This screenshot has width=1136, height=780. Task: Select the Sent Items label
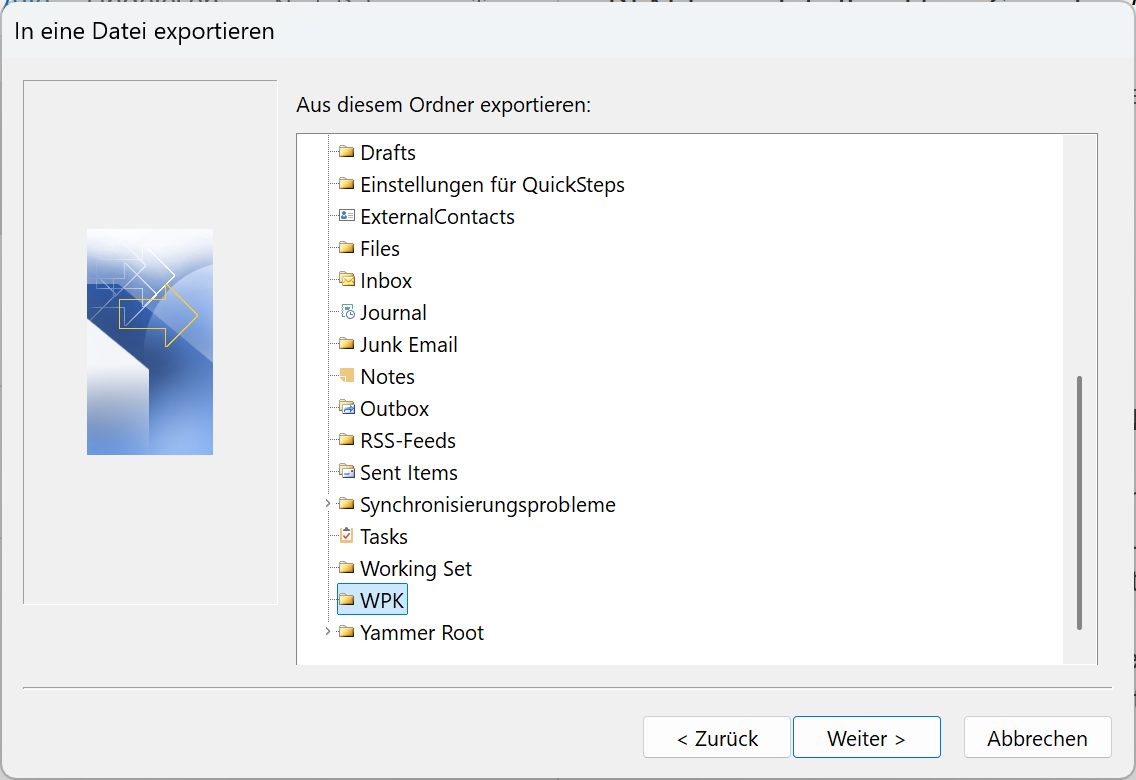point(409,472)
